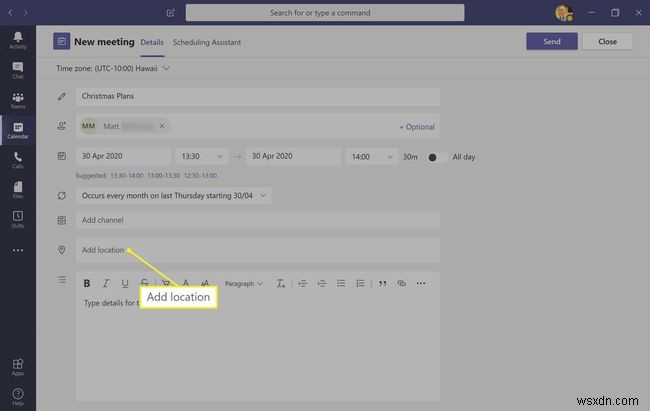The image size is (650, 411).
Task: Apply strikethrough formatting
Action: pos(144,283)
